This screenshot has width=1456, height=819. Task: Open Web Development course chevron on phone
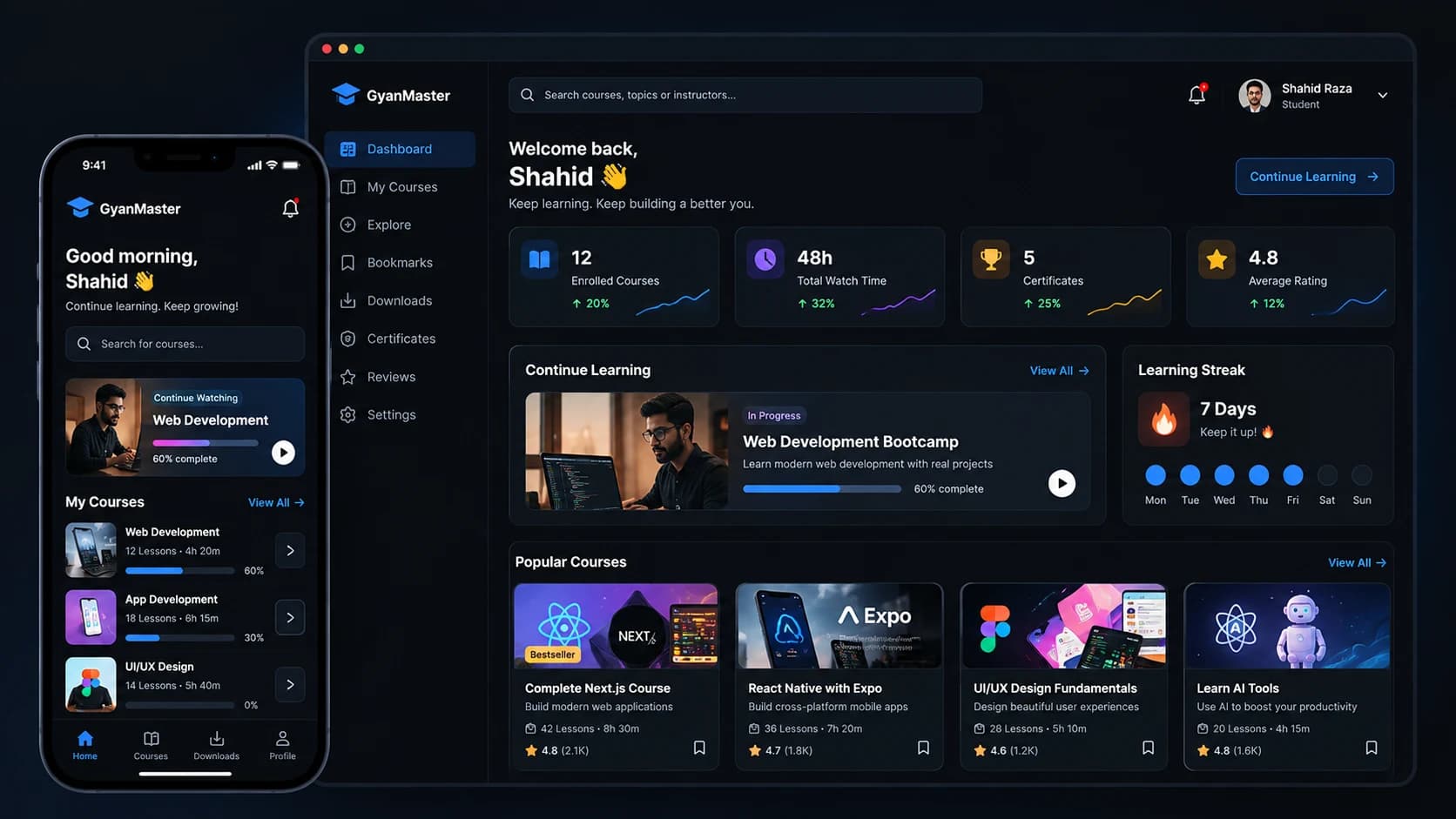tap(290, 550)
